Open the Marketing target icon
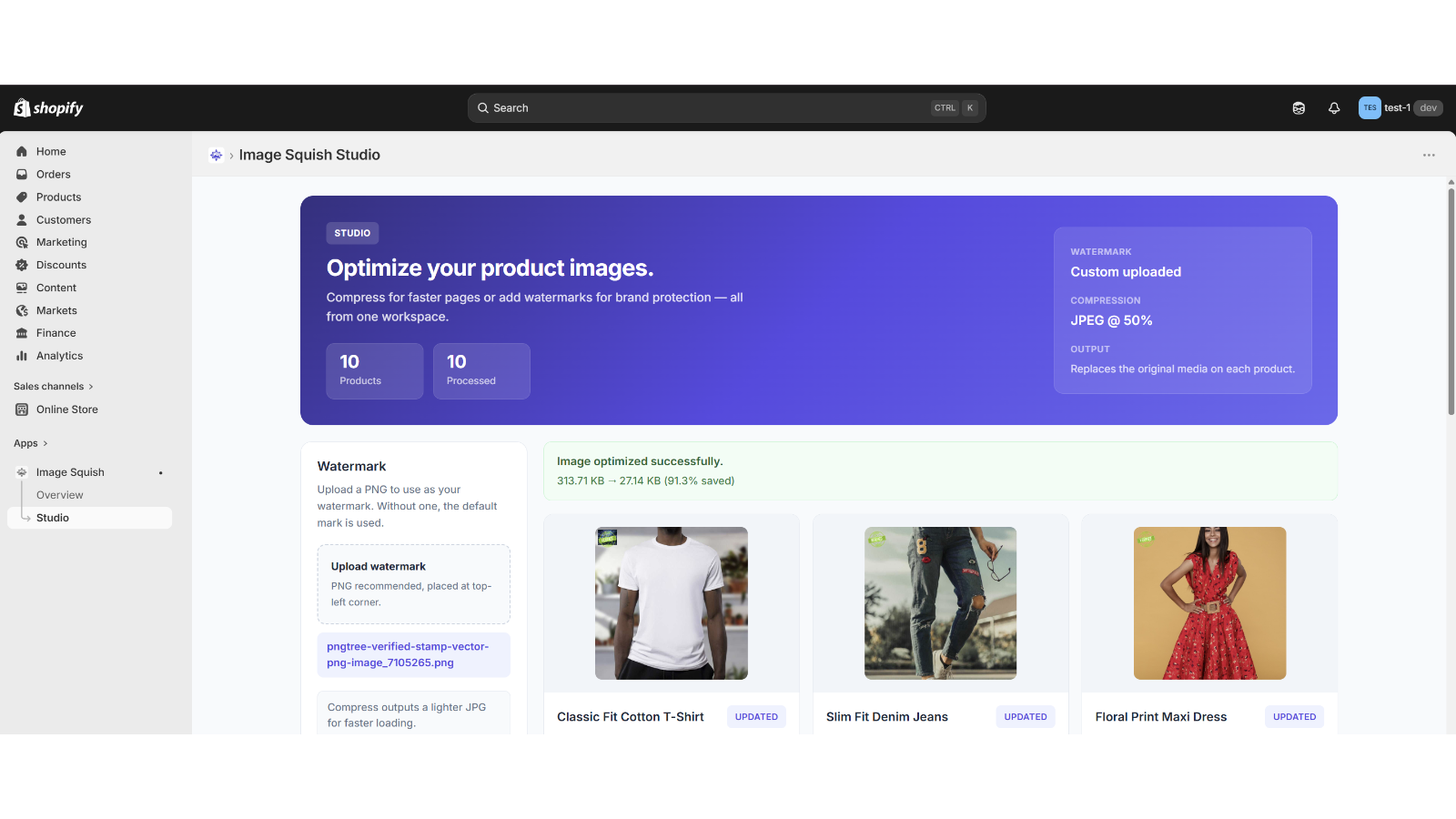Screen dimensions: 1456x819 22,243
